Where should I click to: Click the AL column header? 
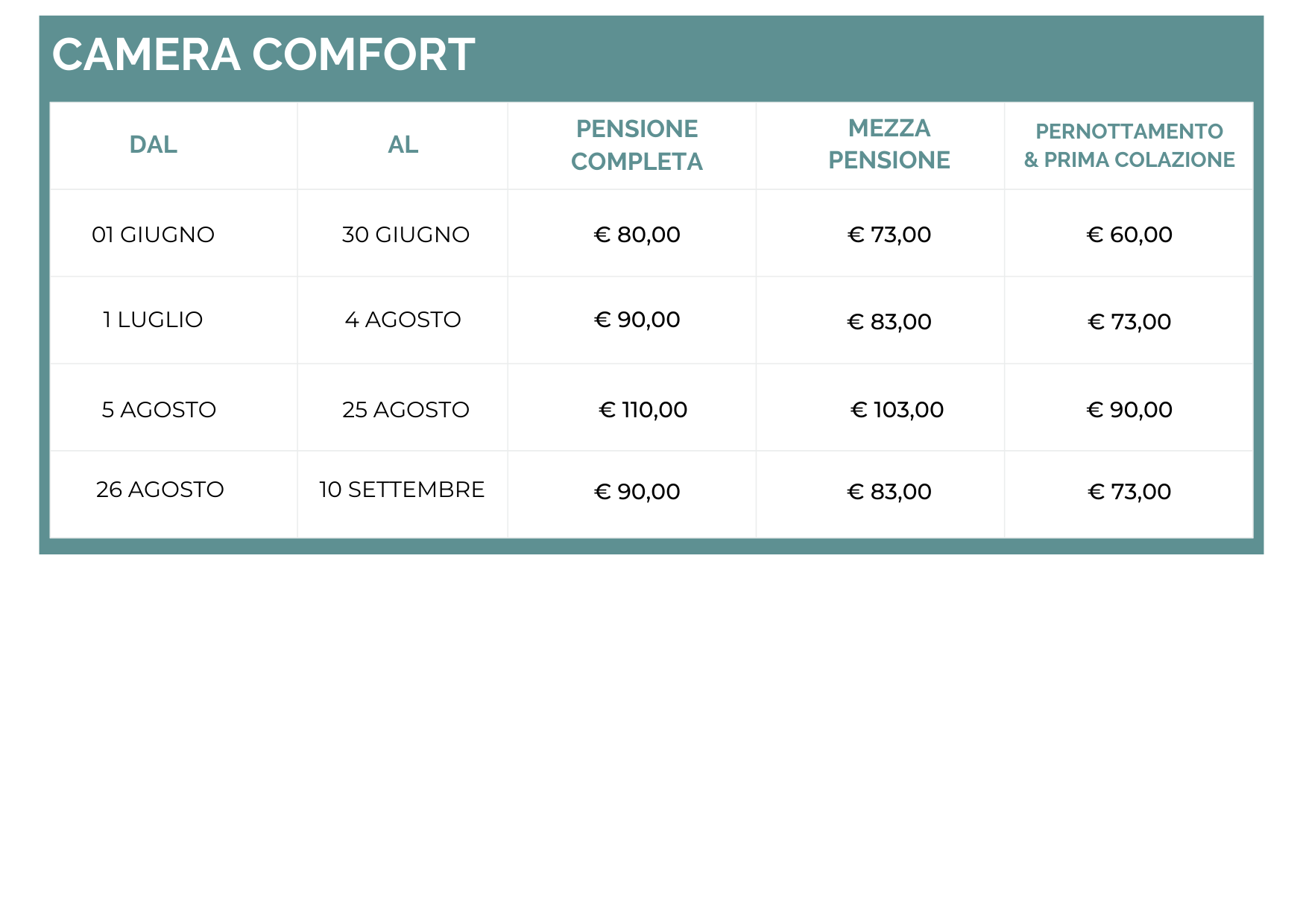(403, 145)
